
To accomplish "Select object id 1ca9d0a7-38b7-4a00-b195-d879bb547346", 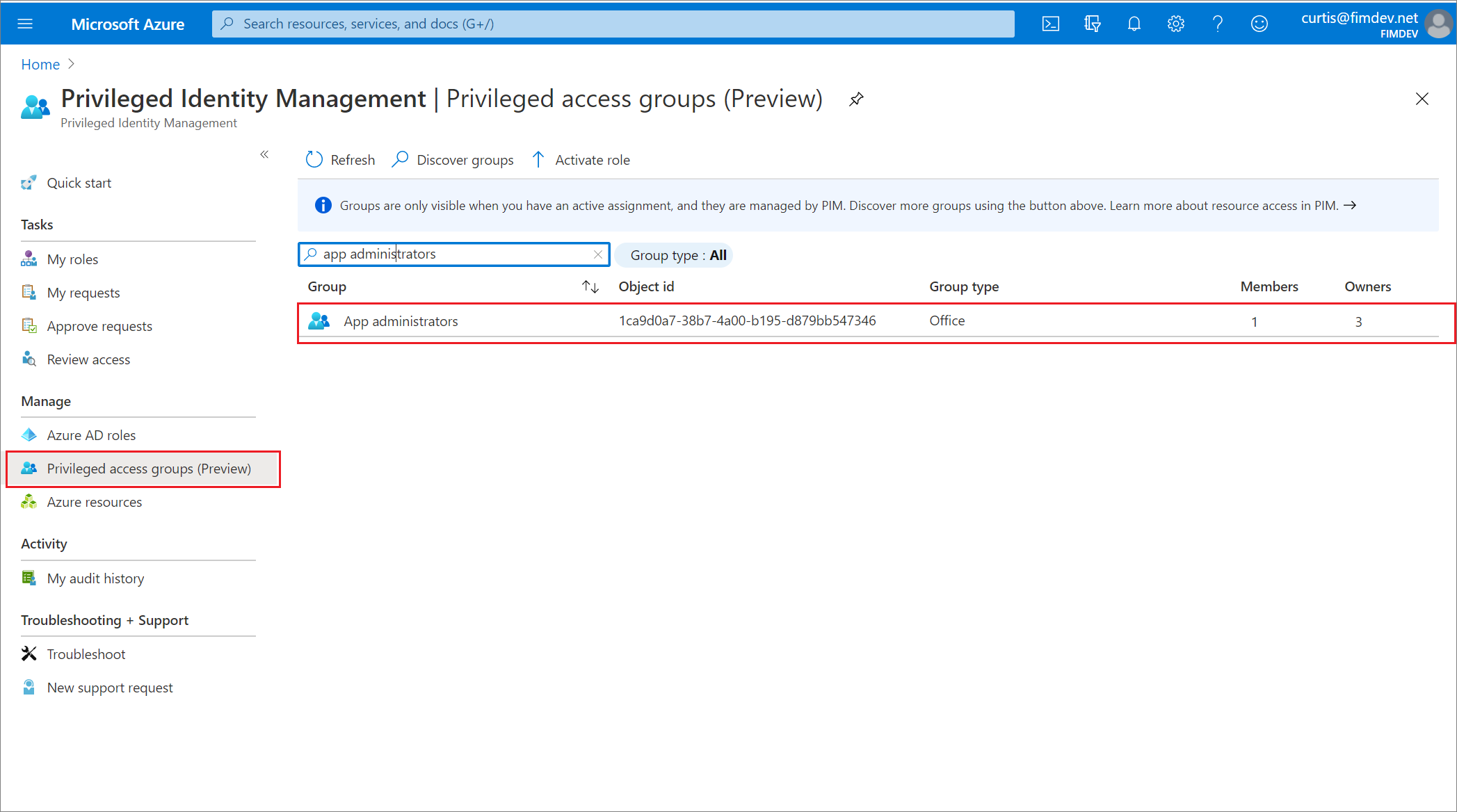I will (x=747, y=320).
